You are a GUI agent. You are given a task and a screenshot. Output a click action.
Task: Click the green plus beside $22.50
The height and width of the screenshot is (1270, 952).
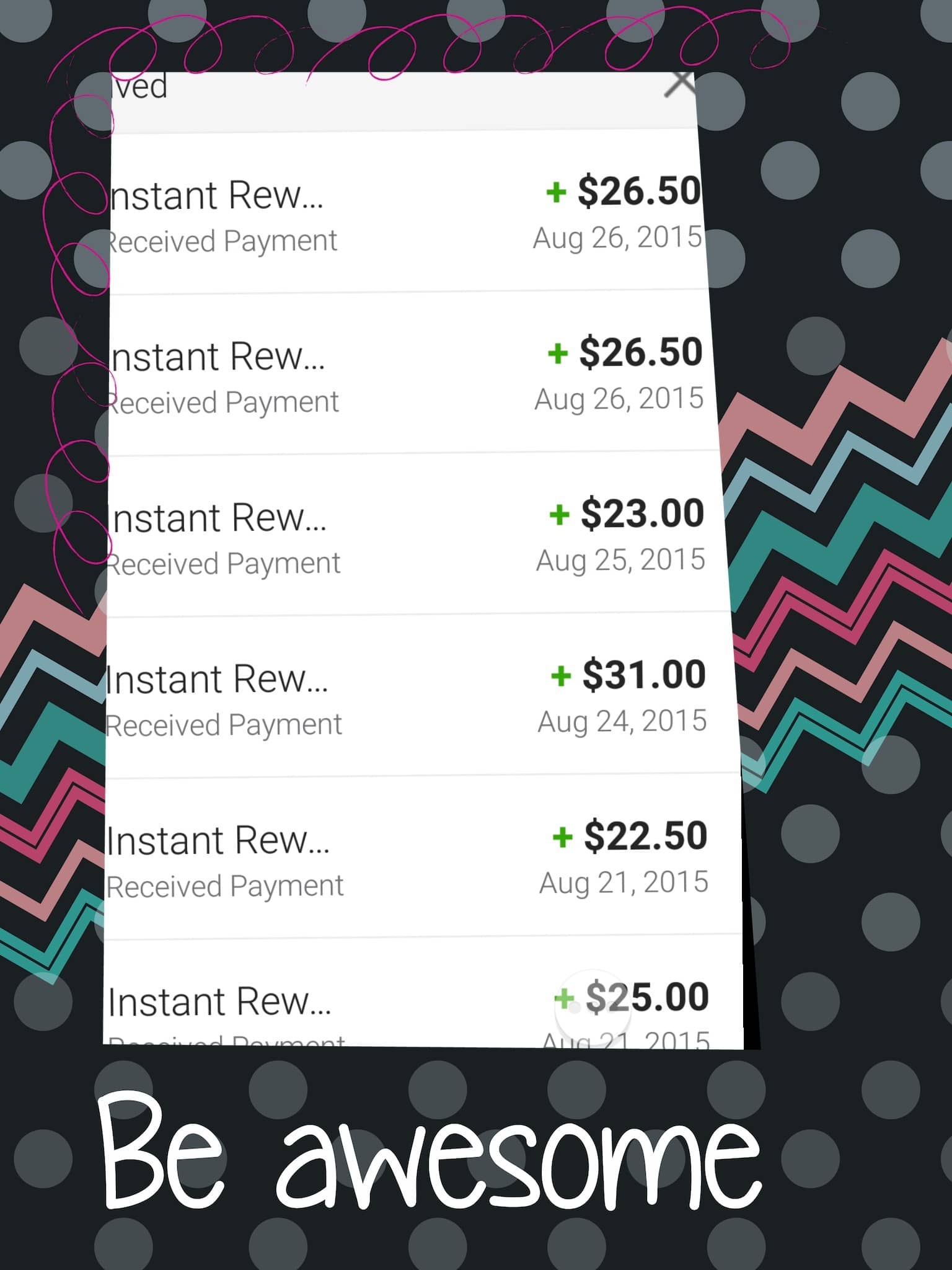[x=562, y=837]
